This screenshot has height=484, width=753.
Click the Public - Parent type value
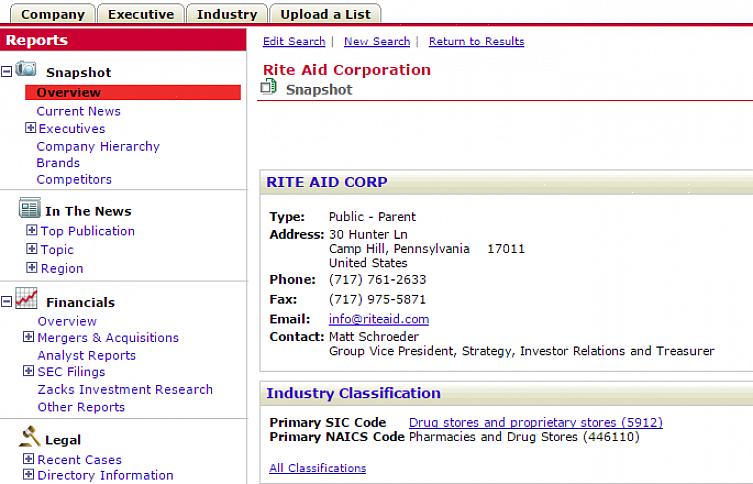[372, 217]
